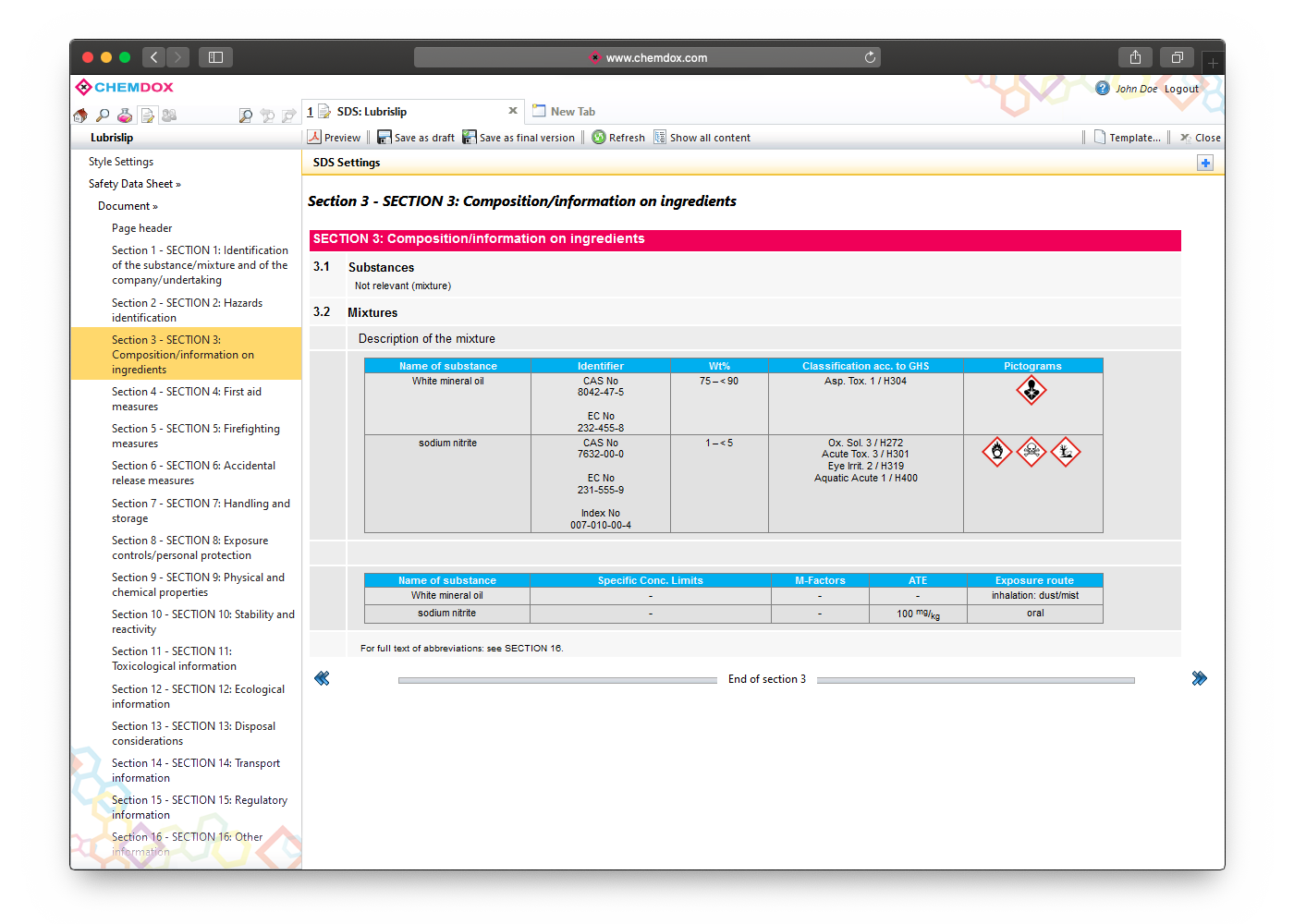Click the Logout link
This screenshot has height=924, width=1294.
tap(1181, 90)
